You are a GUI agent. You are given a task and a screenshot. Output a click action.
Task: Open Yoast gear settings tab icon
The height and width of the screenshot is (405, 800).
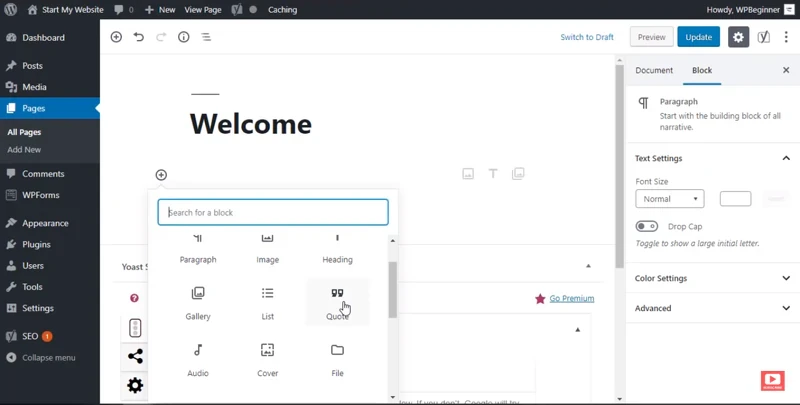135,385
